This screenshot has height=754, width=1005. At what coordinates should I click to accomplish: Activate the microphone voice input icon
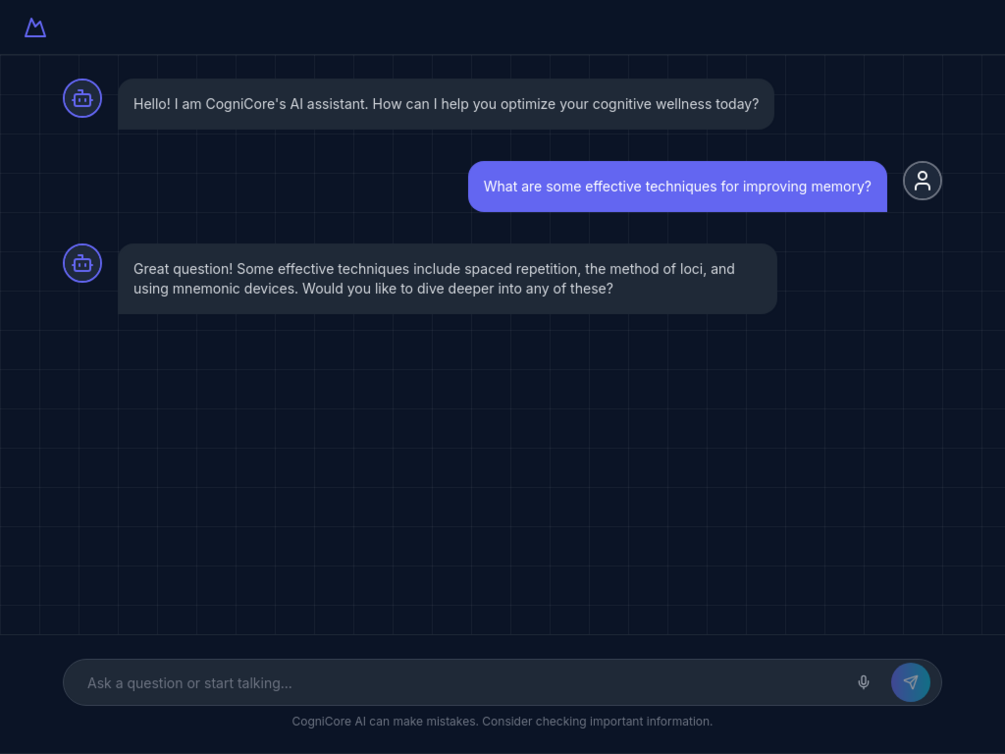(x=863, y=682)
